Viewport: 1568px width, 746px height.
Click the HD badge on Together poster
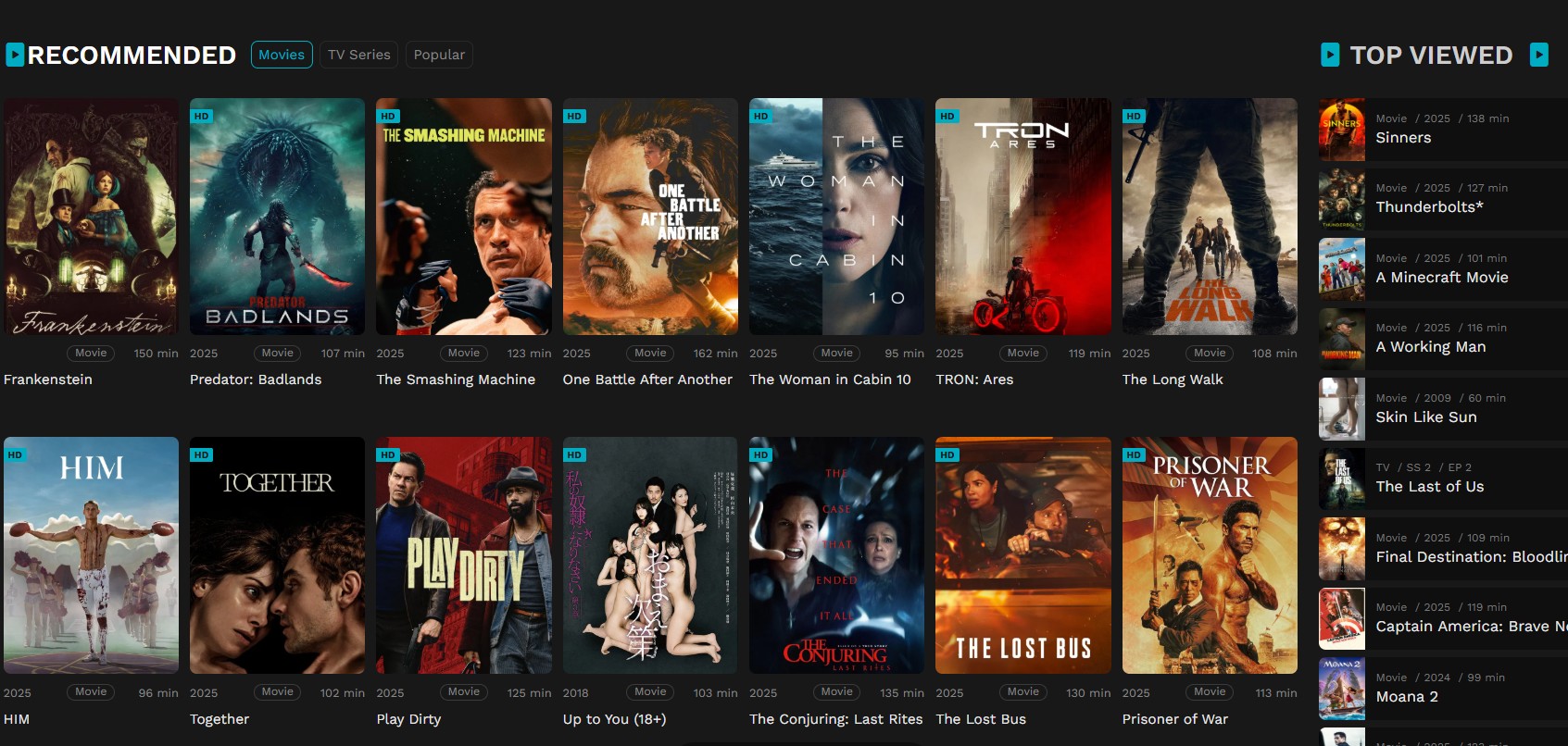(201, 455)
